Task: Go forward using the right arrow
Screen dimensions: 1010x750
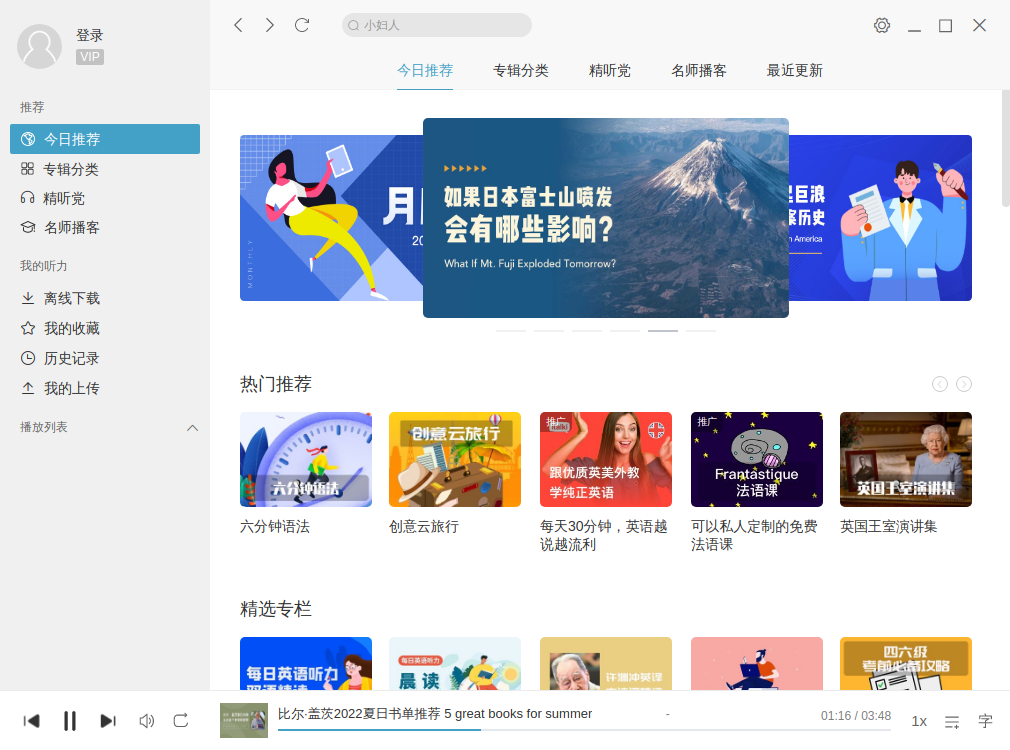Action: pyautogui.click(x=270, y=25)
